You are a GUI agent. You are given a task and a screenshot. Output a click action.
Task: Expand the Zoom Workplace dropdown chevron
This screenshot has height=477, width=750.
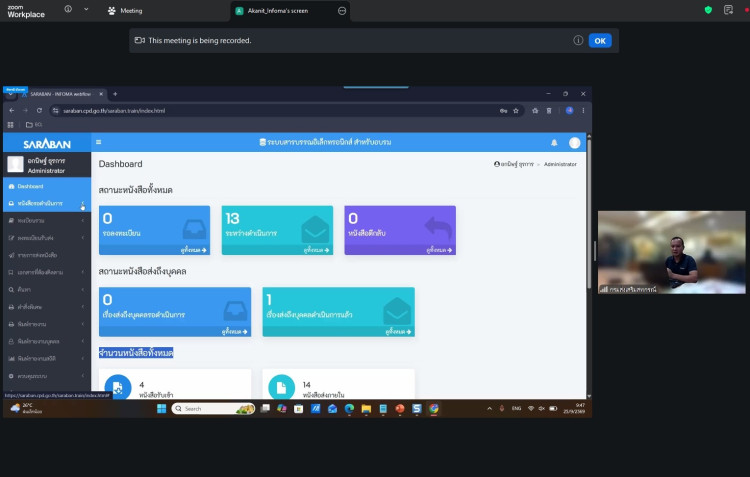pos(86,9)
